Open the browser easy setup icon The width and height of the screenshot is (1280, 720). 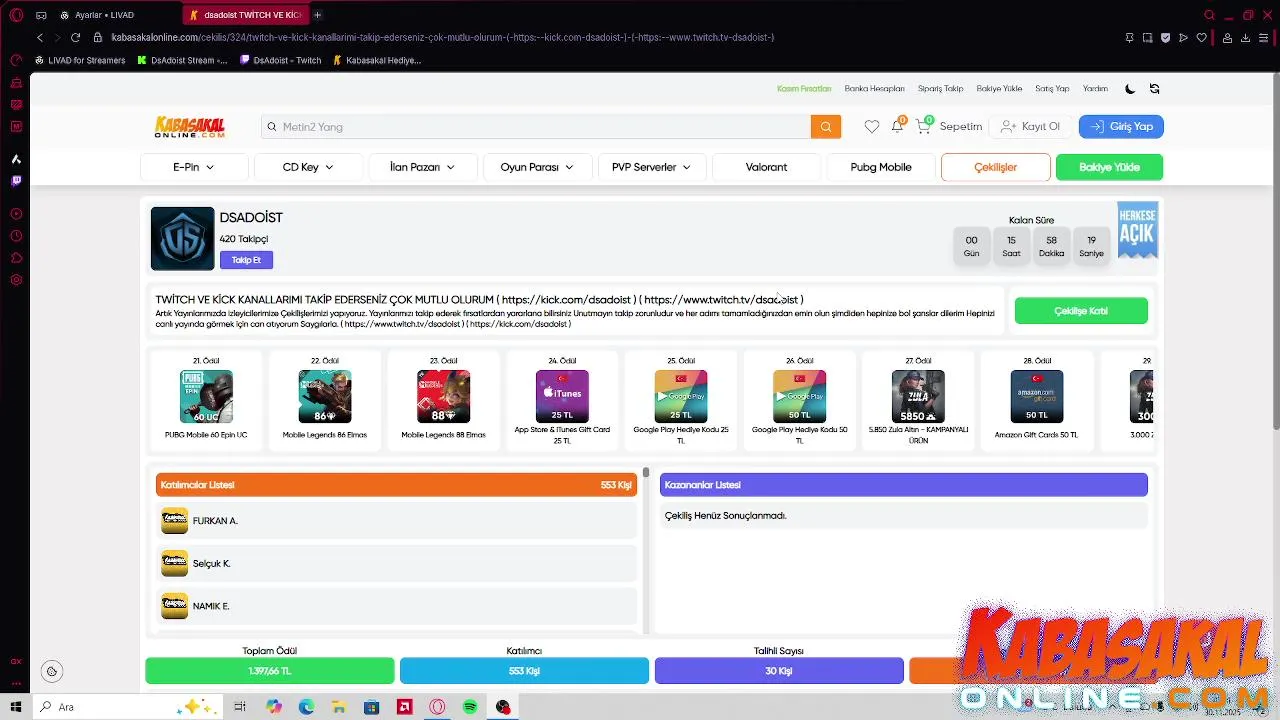coord(1265,38)
